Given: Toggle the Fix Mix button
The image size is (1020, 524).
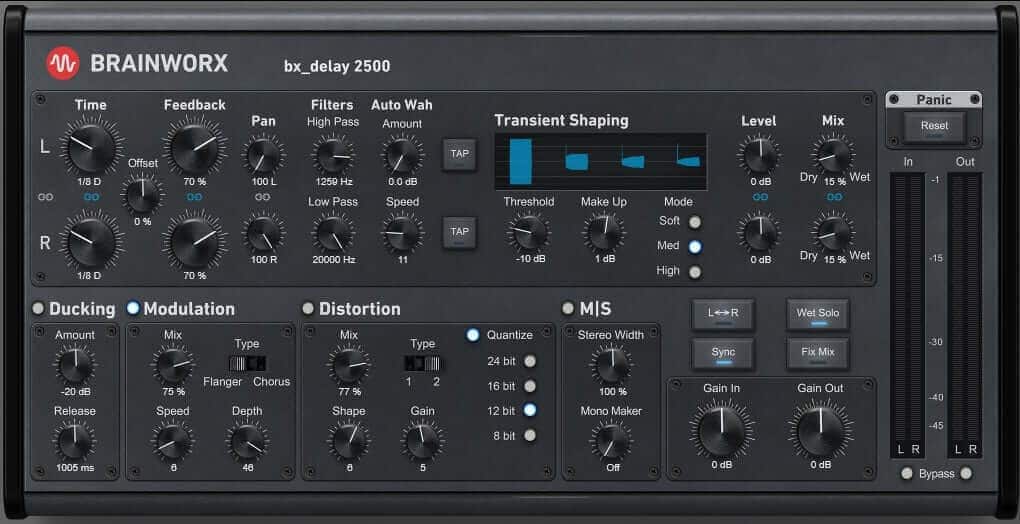Looking at the screenshot, I should pos(818,354).
